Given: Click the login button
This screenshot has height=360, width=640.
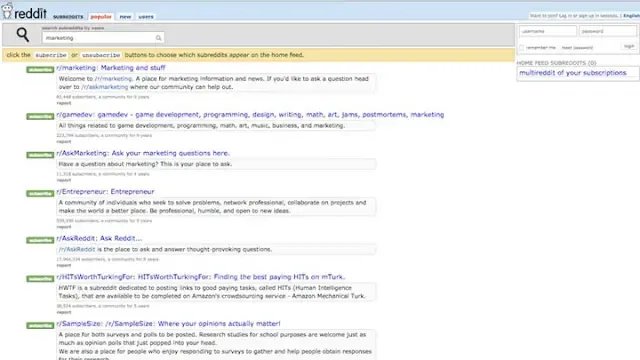Looking at the screenshot, I should pos(629,47).
